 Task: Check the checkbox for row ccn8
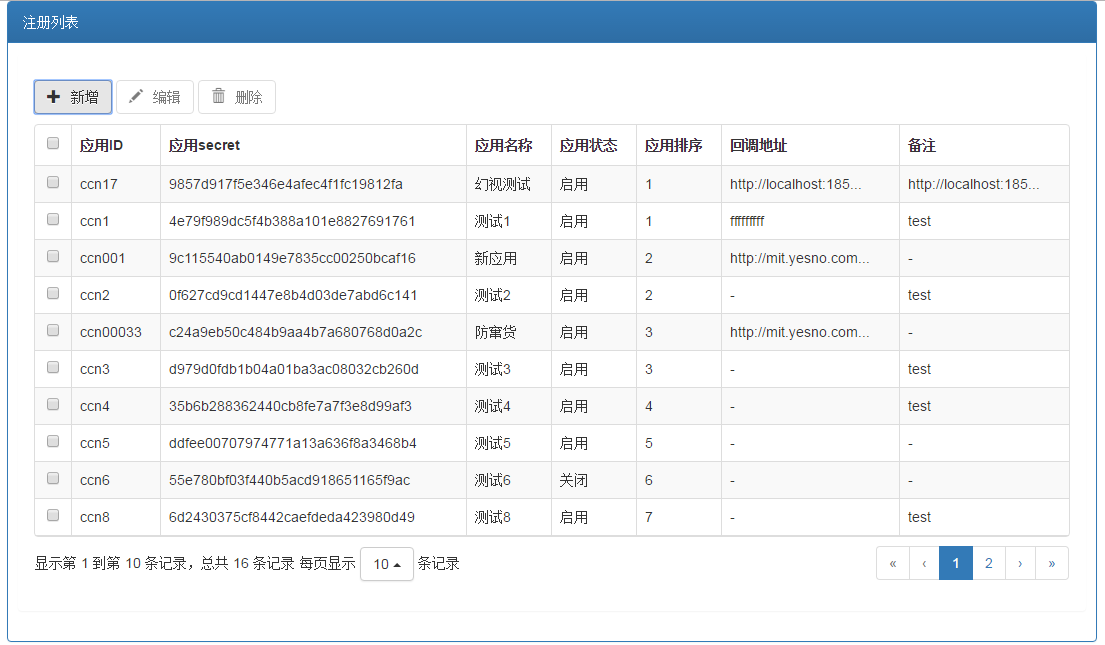coord(53,516)
